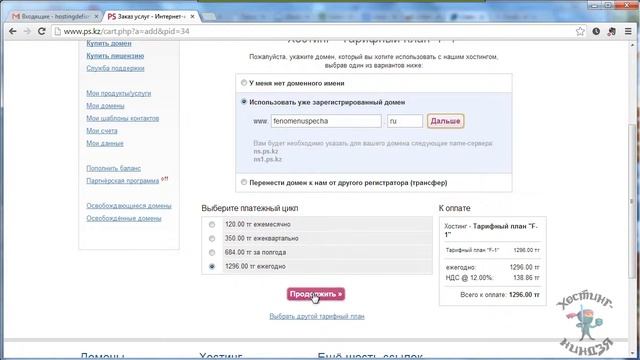Click the 'Продолжить »' button

[316, 294]
